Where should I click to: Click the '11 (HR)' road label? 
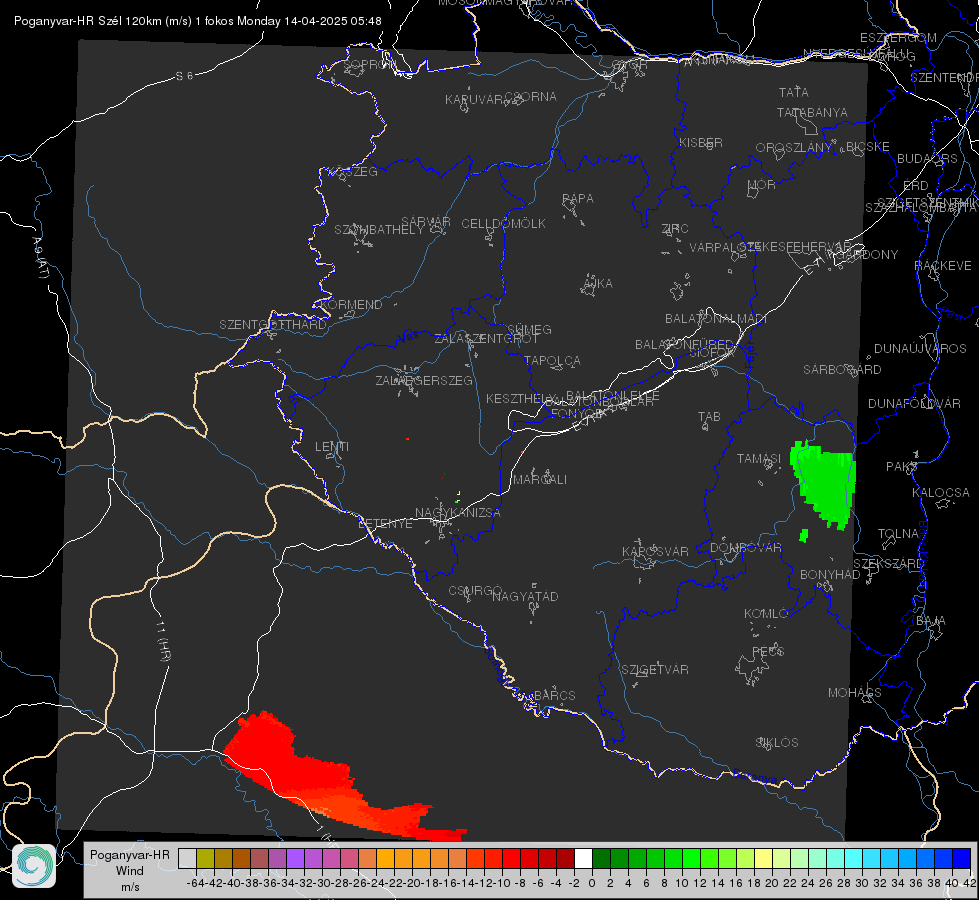tap(163, 641)
